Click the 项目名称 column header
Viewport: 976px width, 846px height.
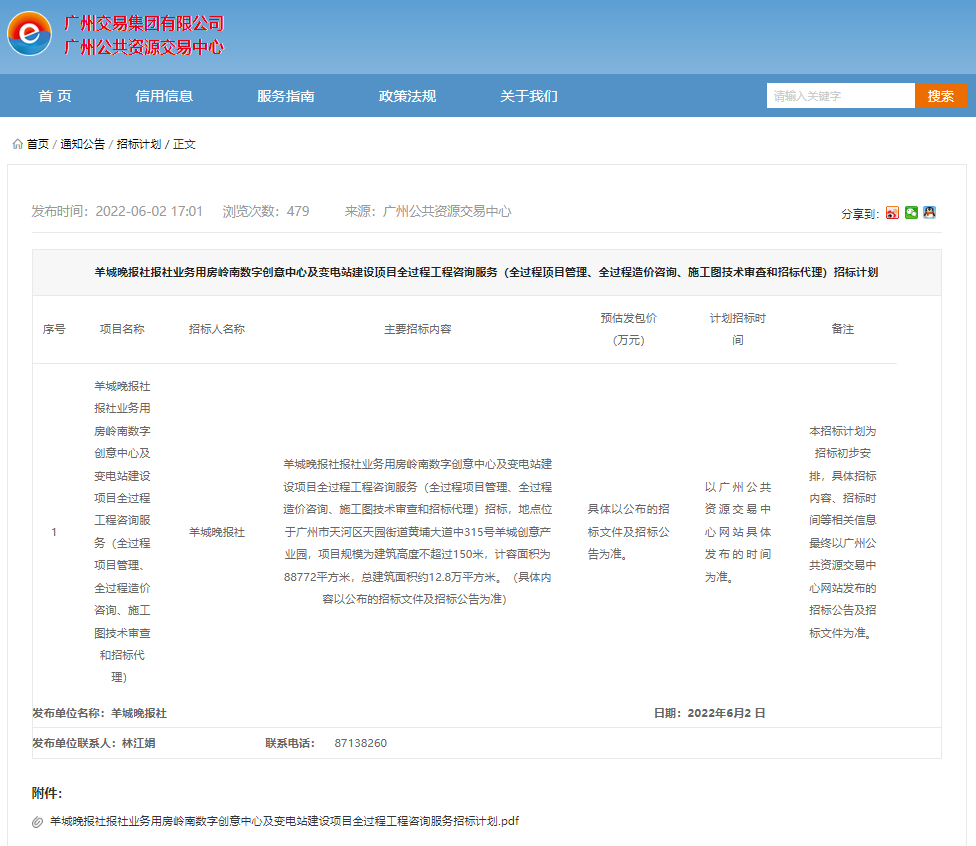click(122, 329)
